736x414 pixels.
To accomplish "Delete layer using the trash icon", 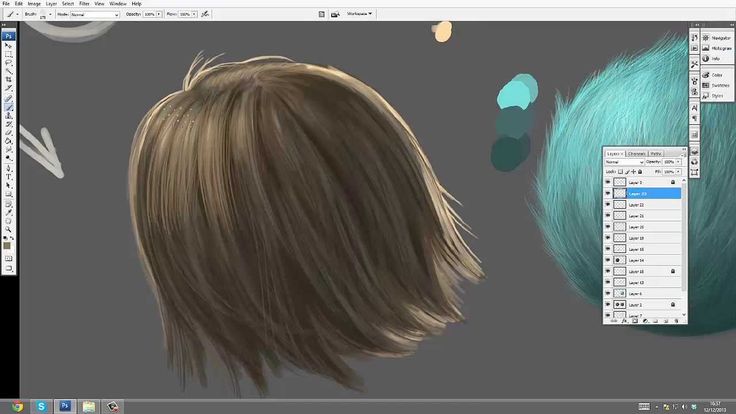I will (676, 321).
